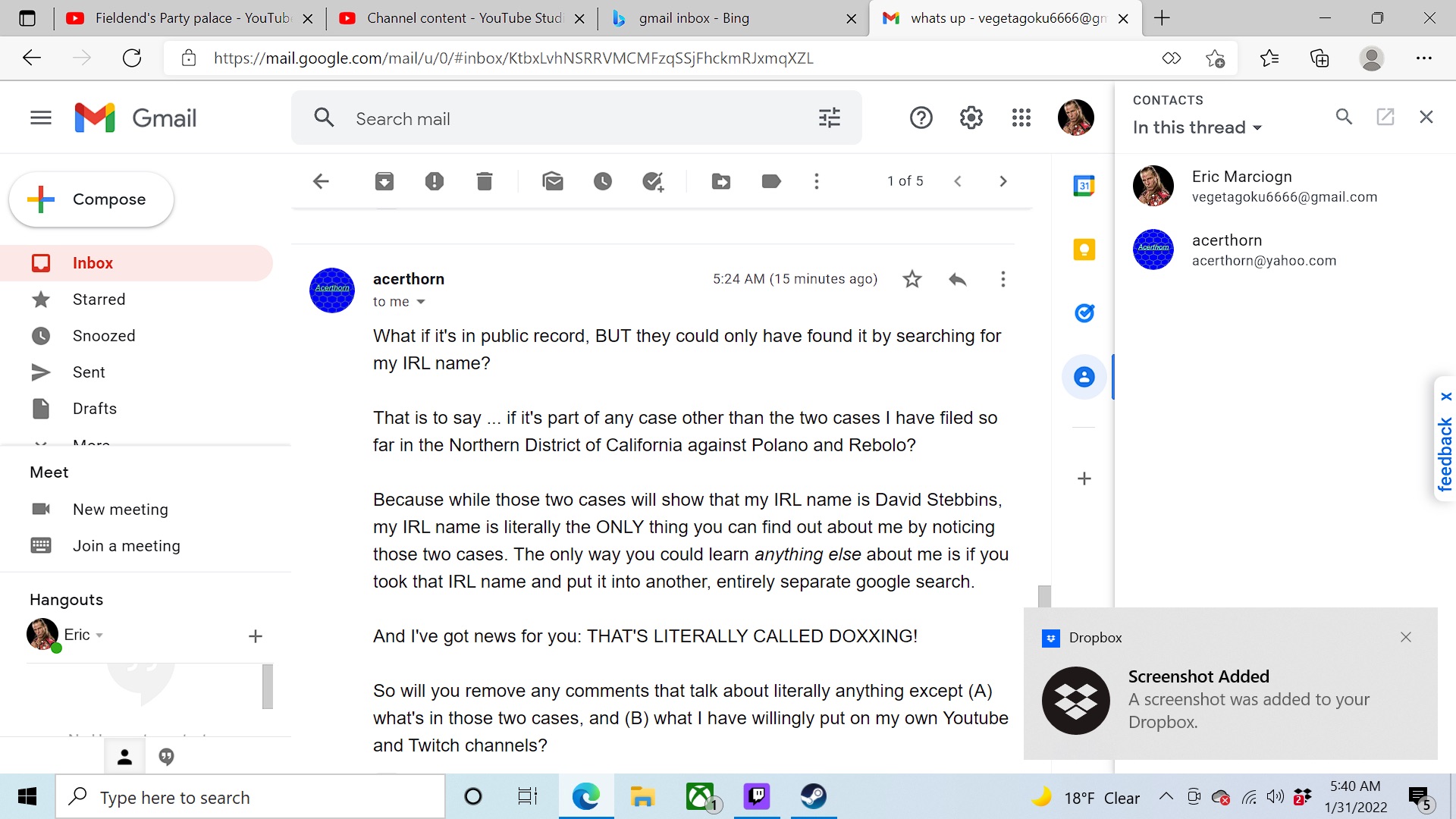Refresh the browser page

pos(132,58)
